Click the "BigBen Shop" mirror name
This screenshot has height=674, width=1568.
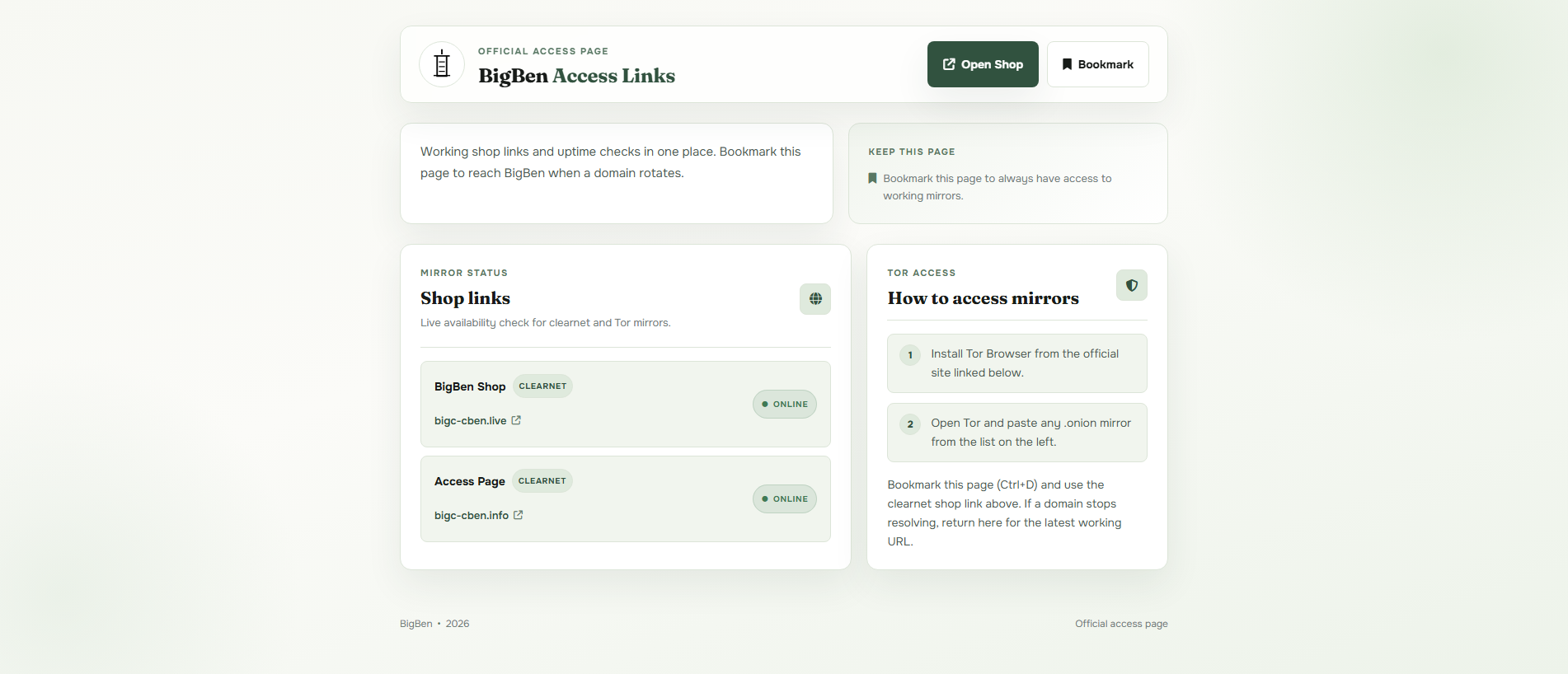(x=470, y=386)
